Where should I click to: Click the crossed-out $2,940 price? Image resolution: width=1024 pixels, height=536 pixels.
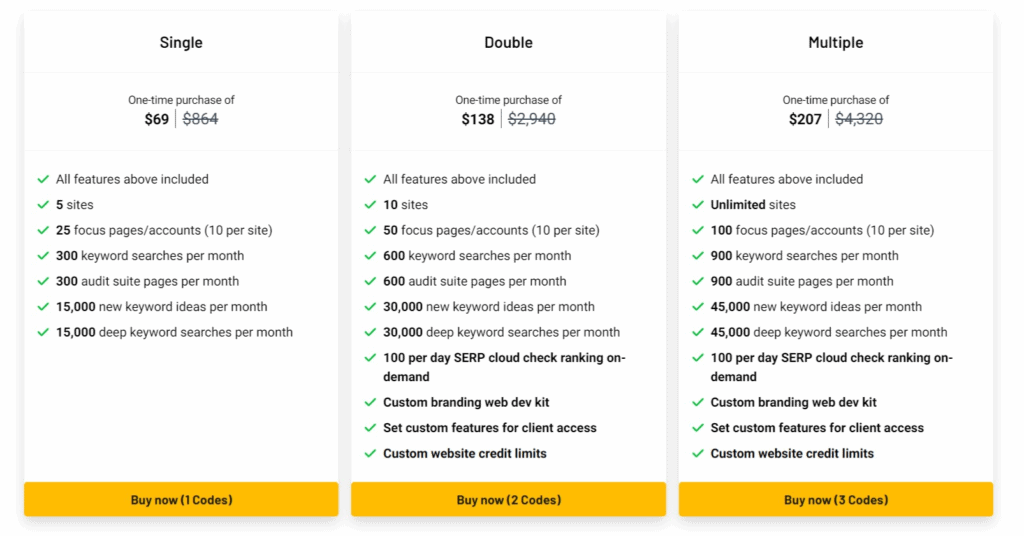(x=532, y=119)
